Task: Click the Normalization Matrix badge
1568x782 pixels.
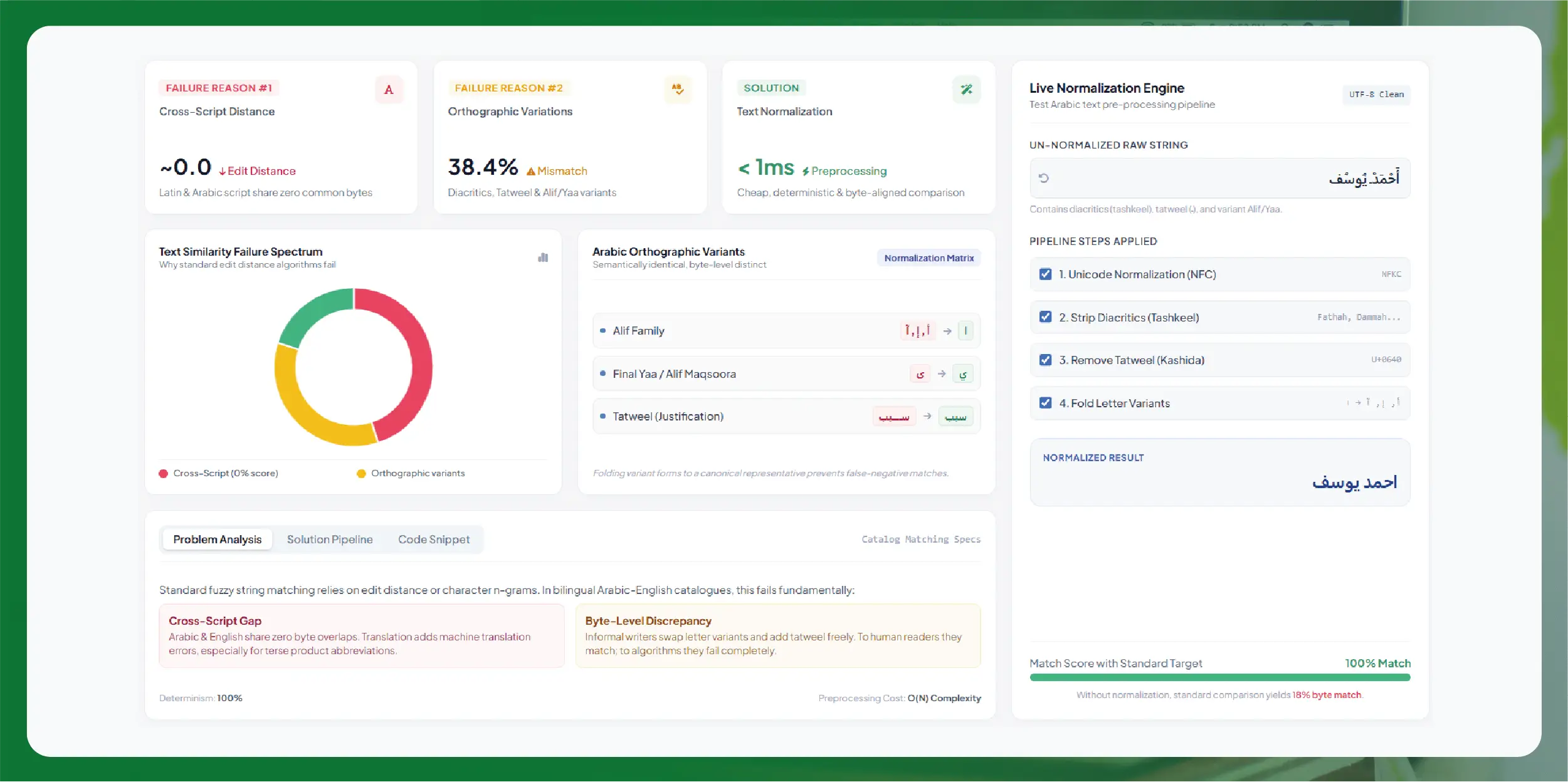Action: pyautogui.click(x=929, y=258)
